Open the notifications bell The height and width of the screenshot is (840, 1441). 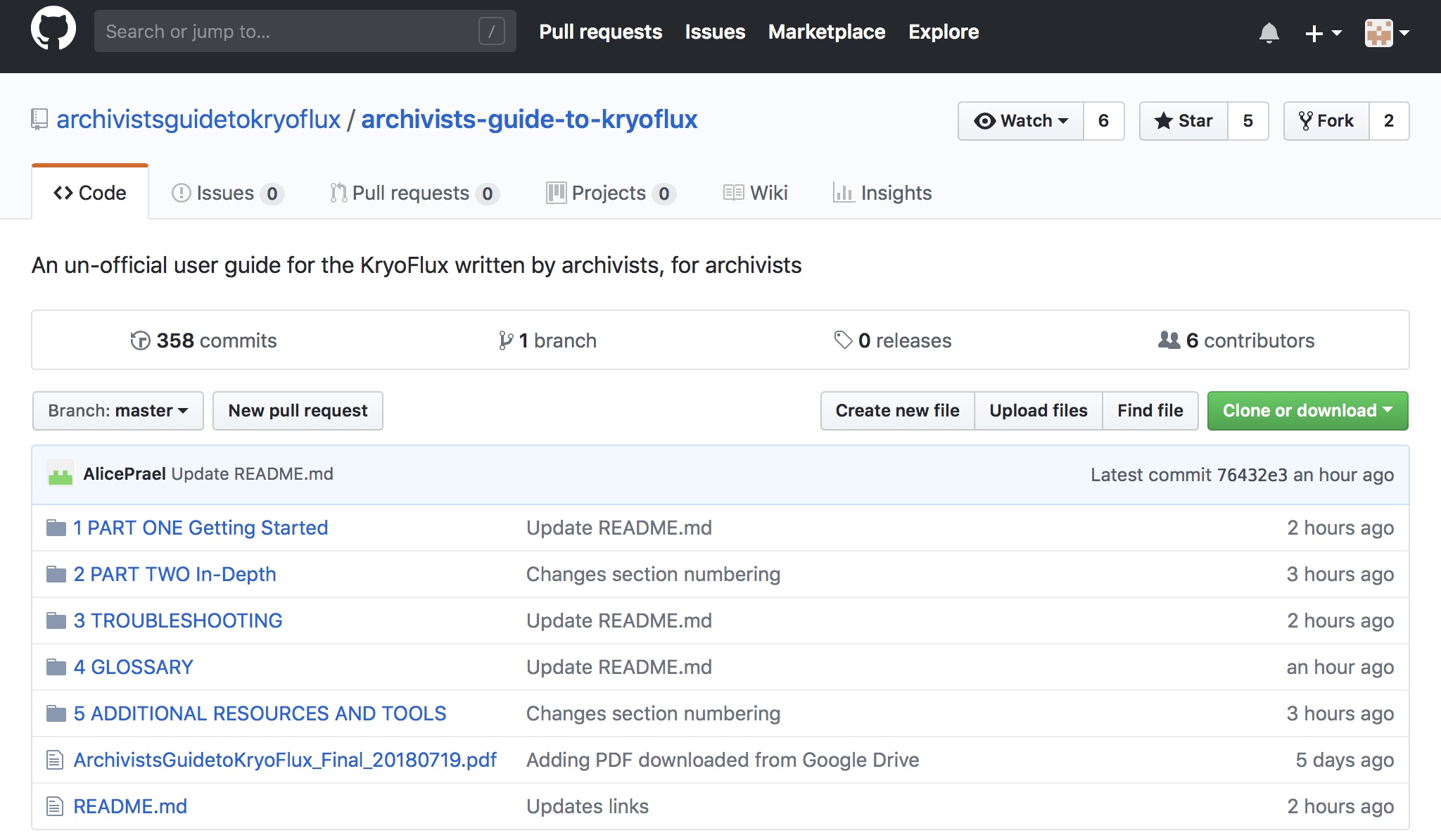pyautogui.click(x=1269, y=32)
